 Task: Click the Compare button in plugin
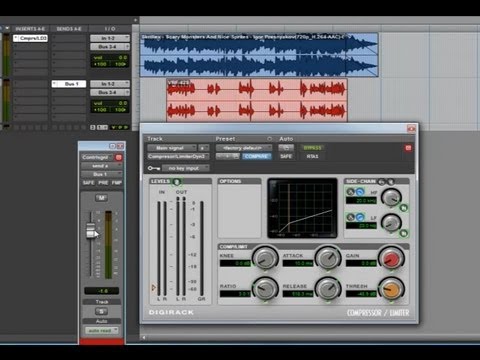coord(256,156)
